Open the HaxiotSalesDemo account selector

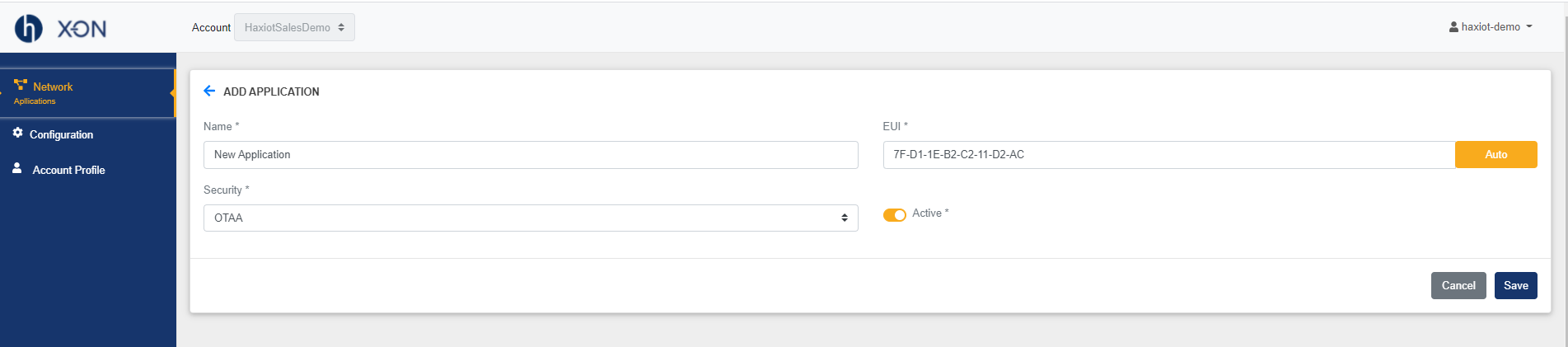(294, 27)
